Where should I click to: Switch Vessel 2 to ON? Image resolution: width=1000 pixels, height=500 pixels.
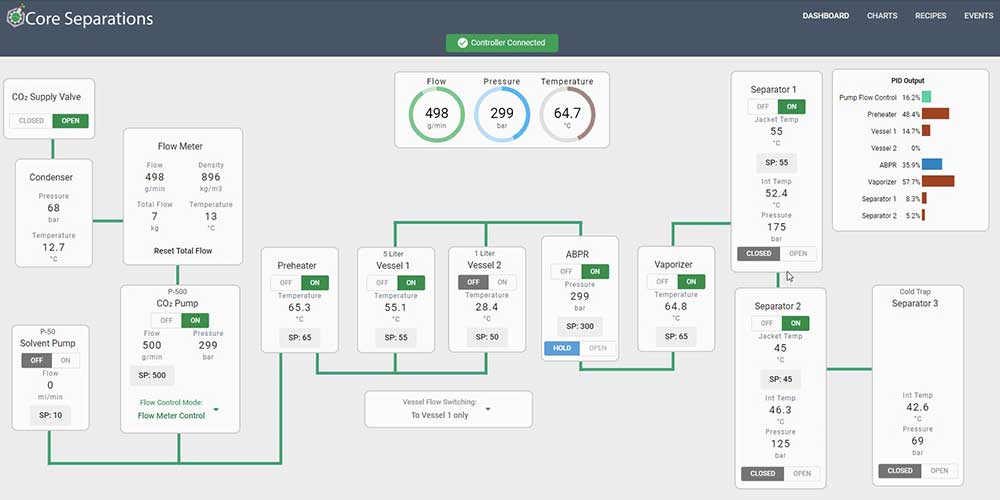tap(502, 283)
